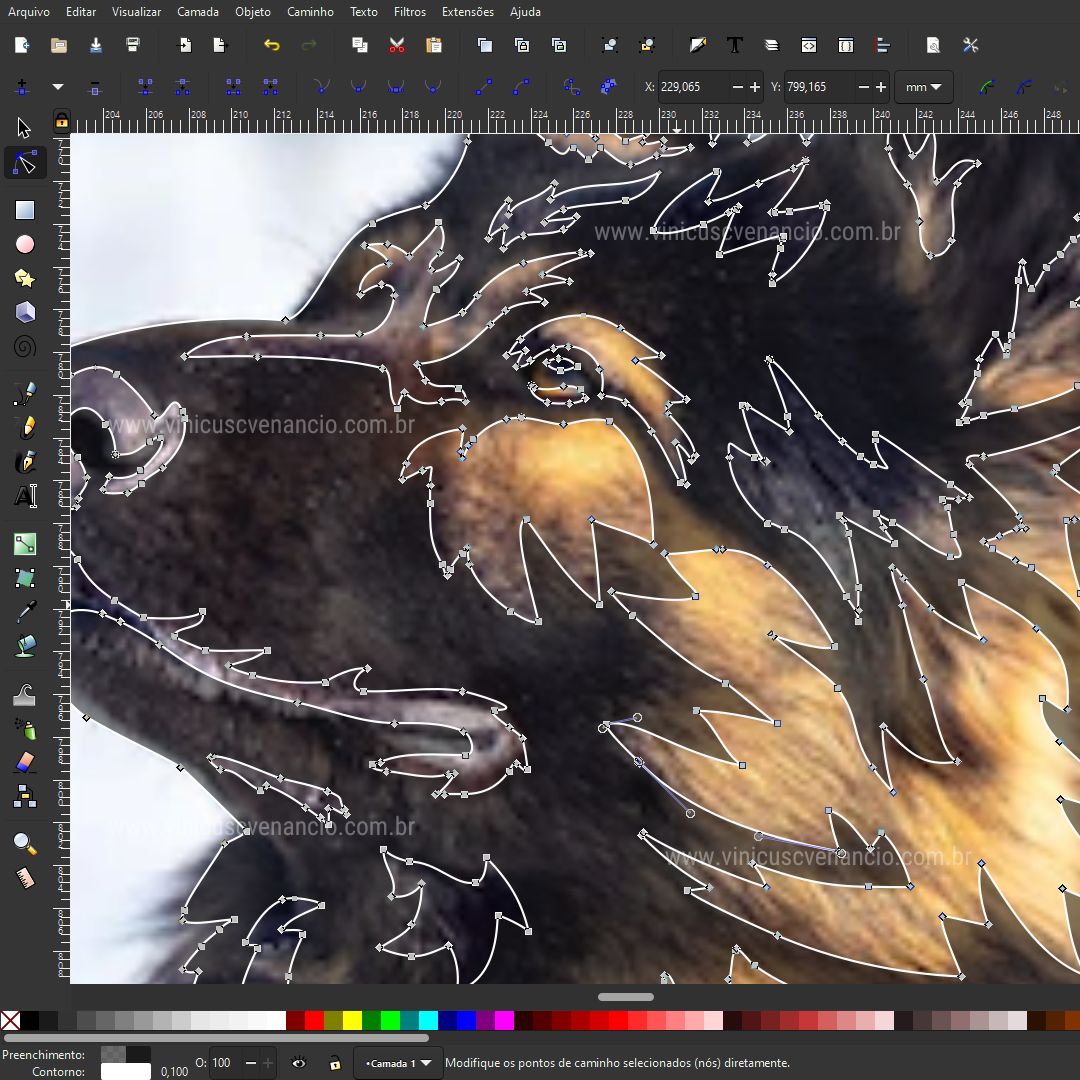Screen dimensions: 1080x1080
Task: Choose the Tweak tool
Action: (x=25, y=694)
